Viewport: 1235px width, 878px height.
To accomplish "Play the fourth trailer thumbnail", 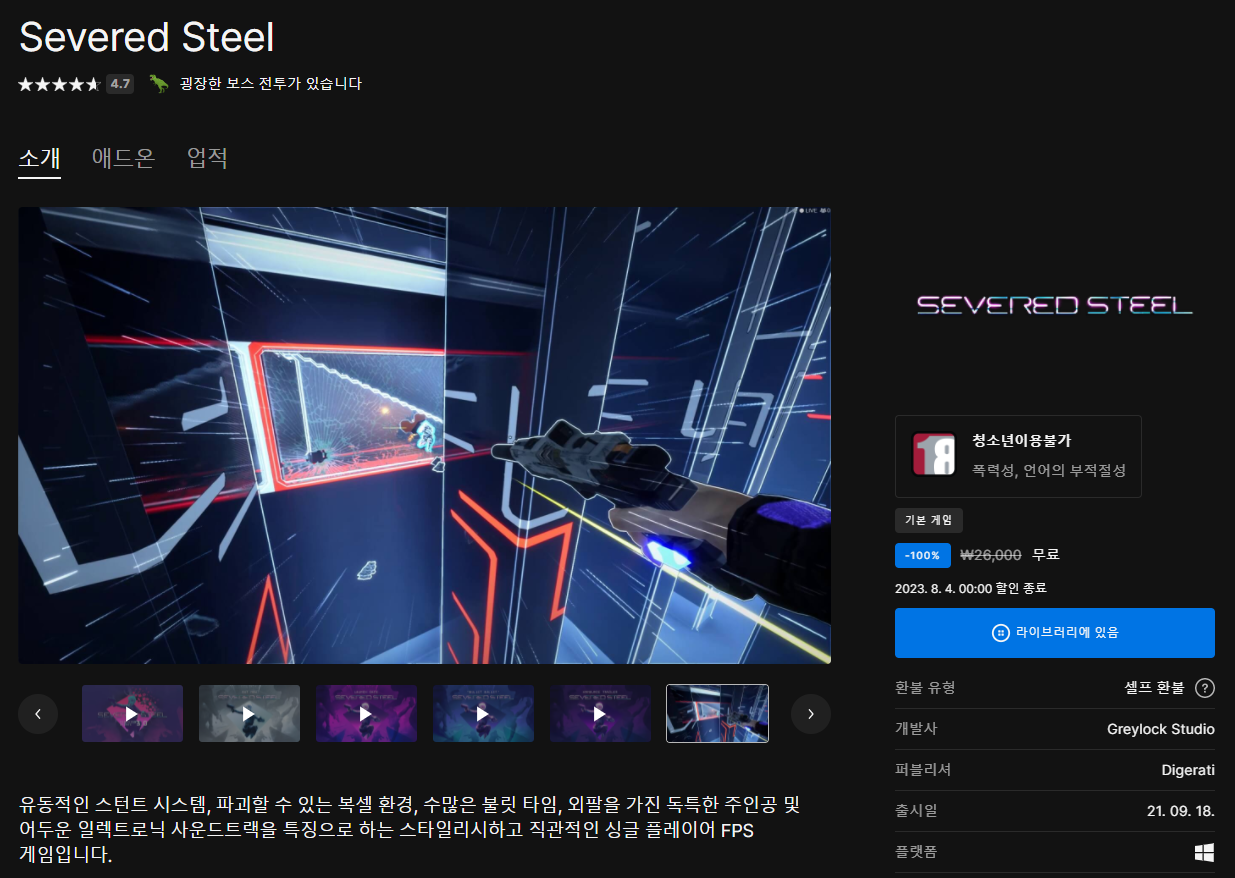I will pyautogui.click(x=483, y=714).
